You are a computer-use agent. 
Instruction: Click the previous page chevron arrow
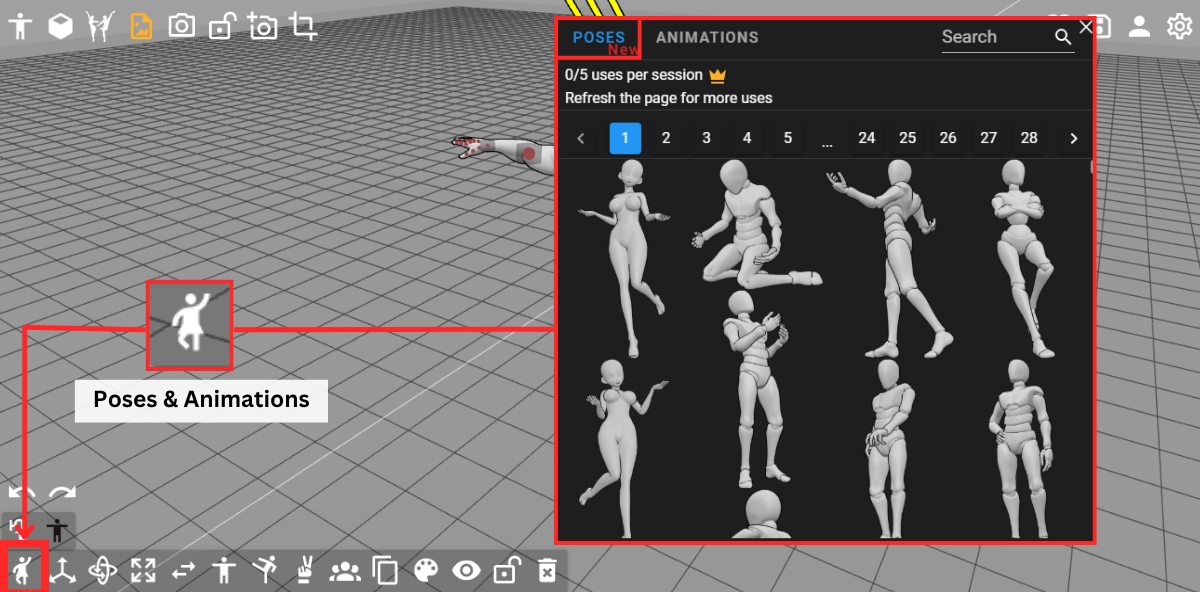coord(581,138)
